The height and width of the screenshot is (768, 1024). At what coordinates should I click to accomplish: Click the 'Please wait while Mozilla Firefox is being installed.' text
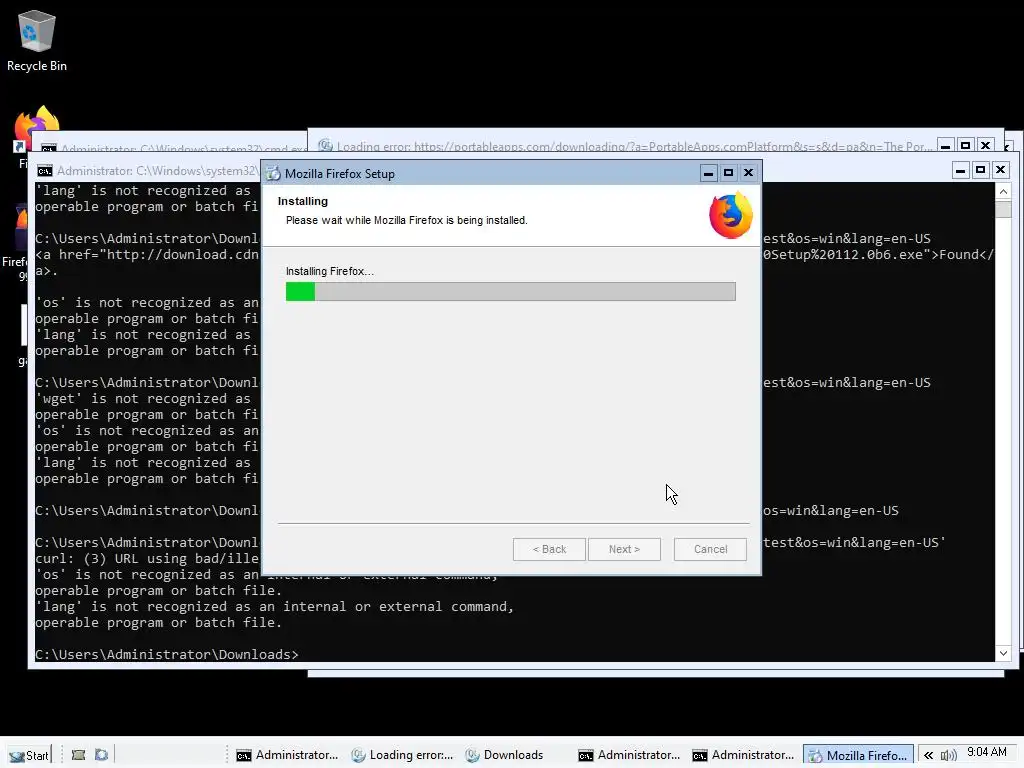click(x=407, y=220)
